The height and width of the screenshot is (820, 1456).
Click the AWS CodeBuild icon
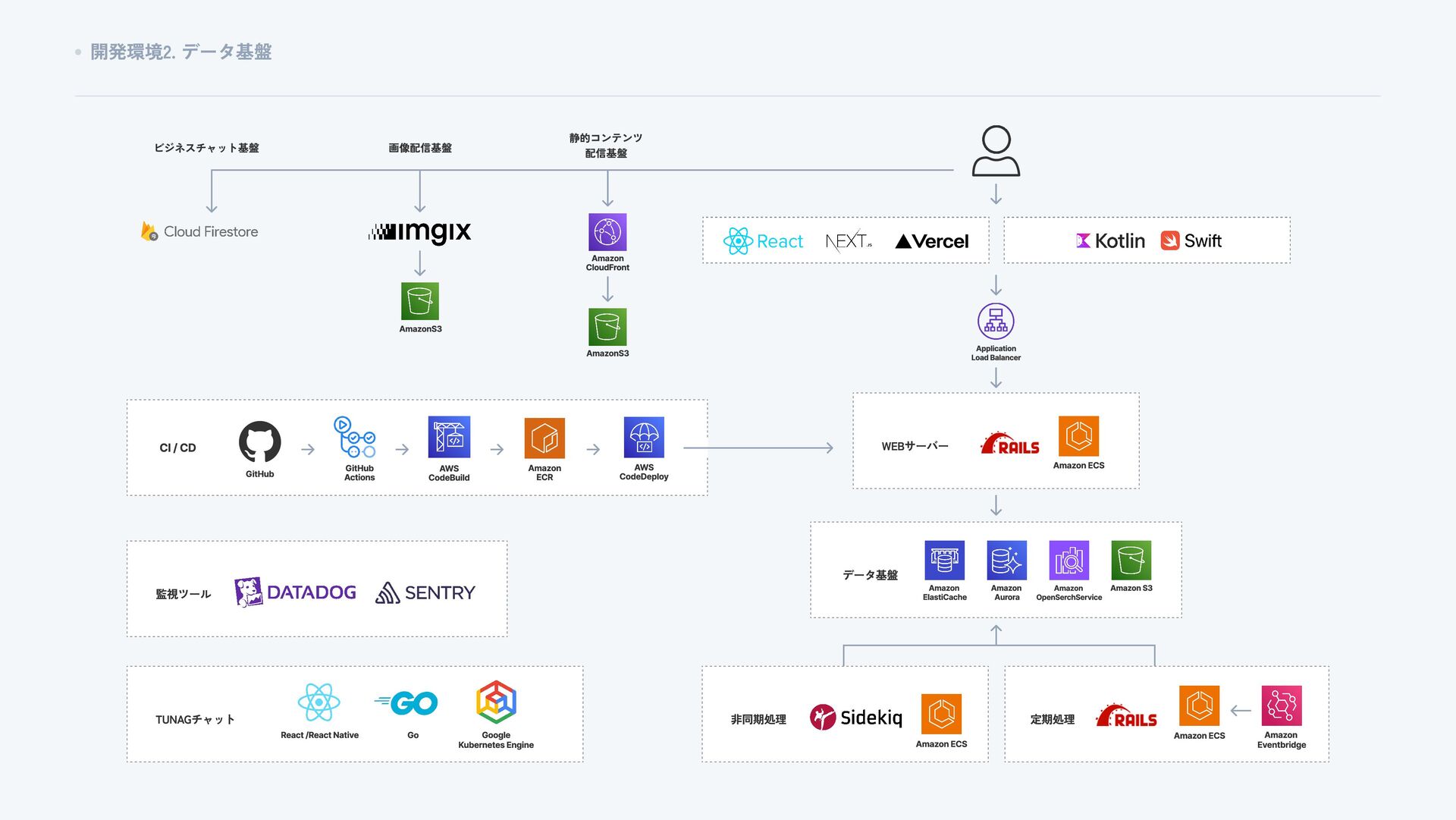pos(449,437)
